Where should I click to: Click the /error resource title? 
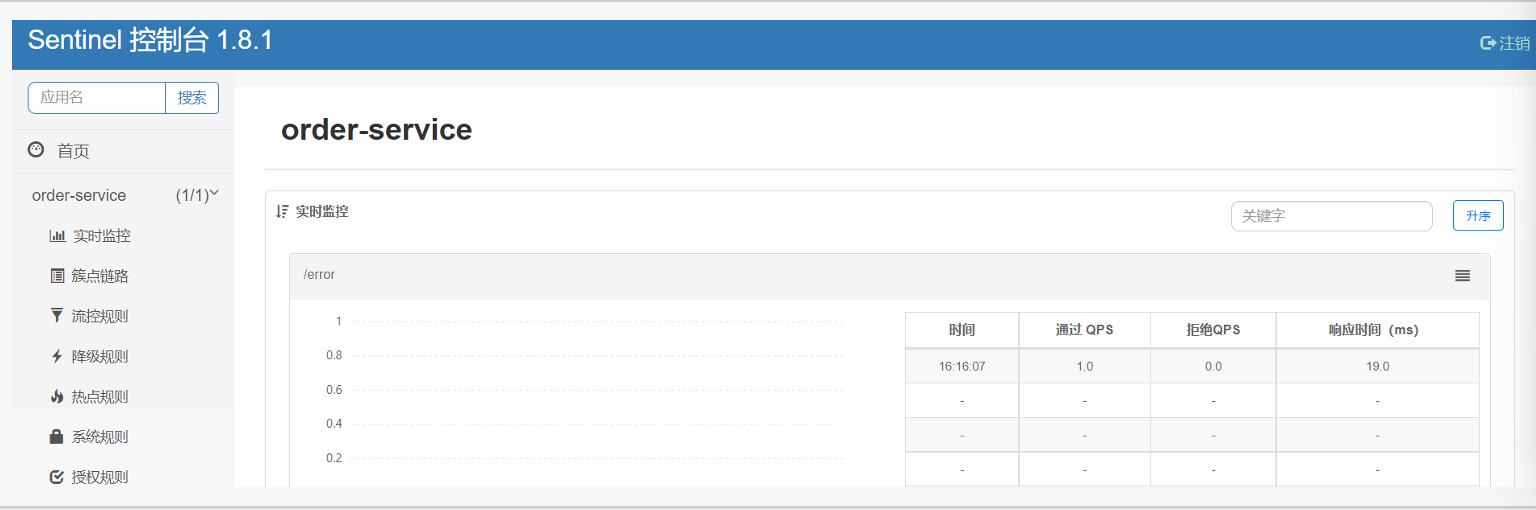coord(319,275)
